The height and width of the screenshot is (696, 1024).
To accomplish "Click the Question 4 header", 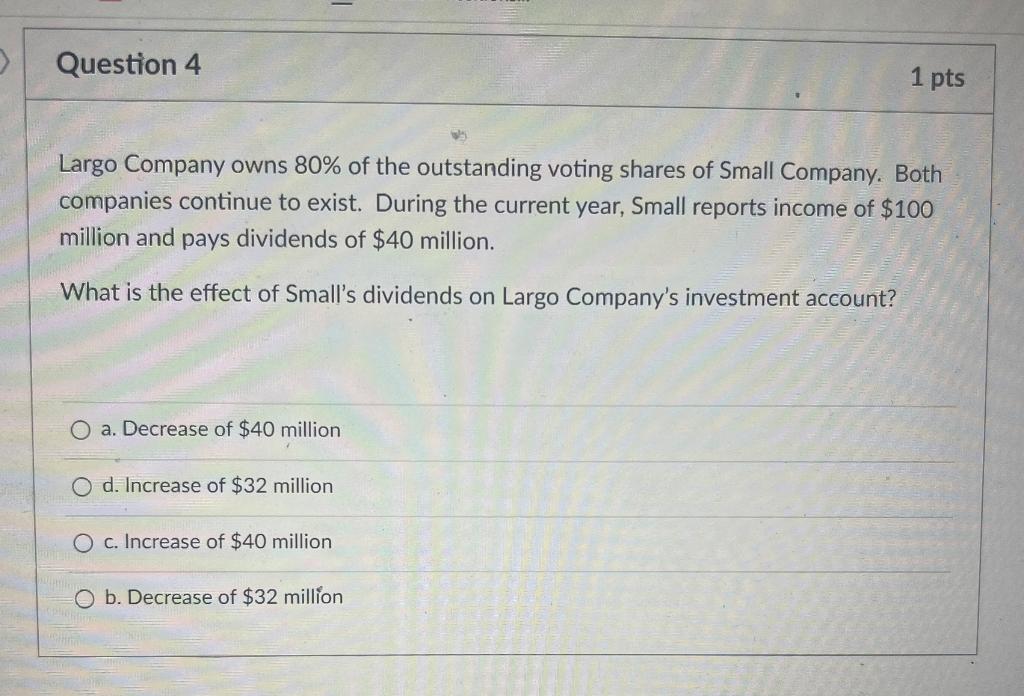I will click(130, 65).
